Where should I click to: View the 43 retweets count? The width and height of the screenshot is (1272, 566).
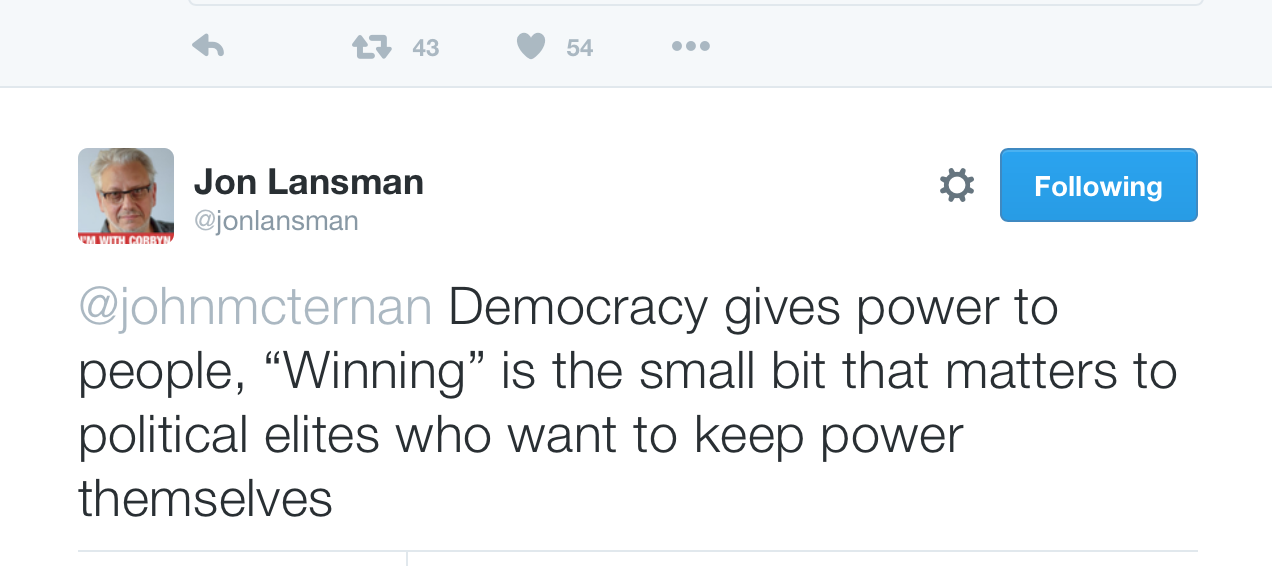[425, 47]
